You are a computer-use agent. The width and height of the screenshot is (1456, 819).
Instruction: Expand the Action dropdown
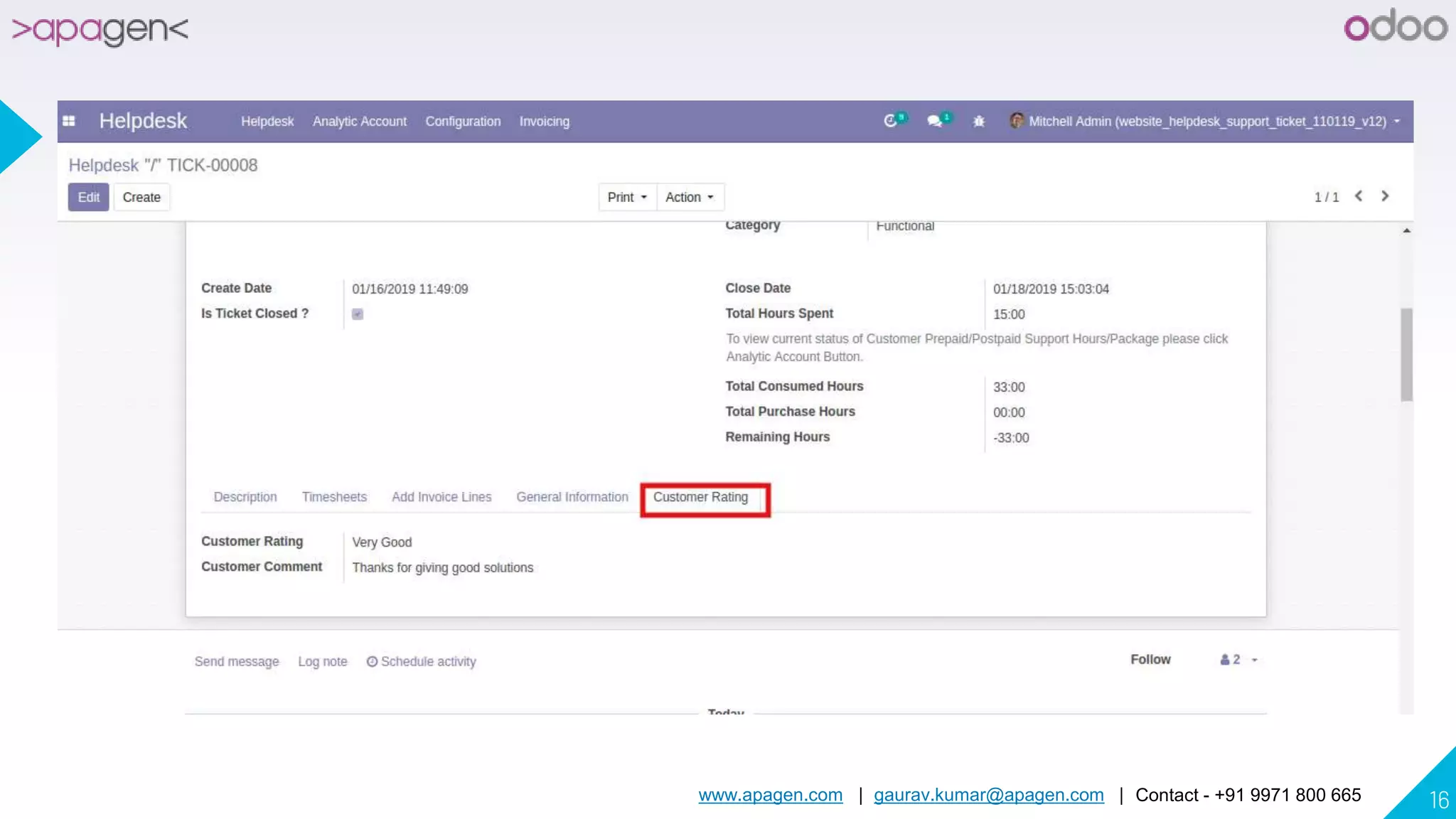[x=689, y=197]
